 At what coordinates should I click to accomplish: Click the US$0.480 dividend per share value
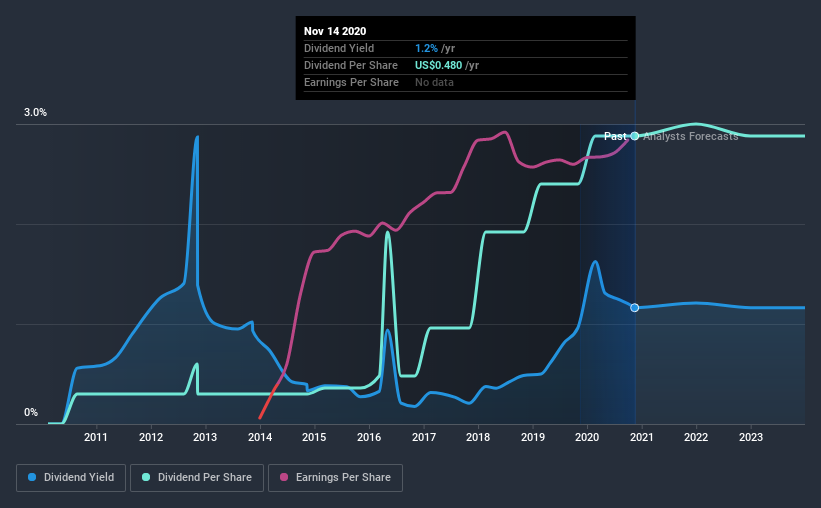(x=438, y=65)
